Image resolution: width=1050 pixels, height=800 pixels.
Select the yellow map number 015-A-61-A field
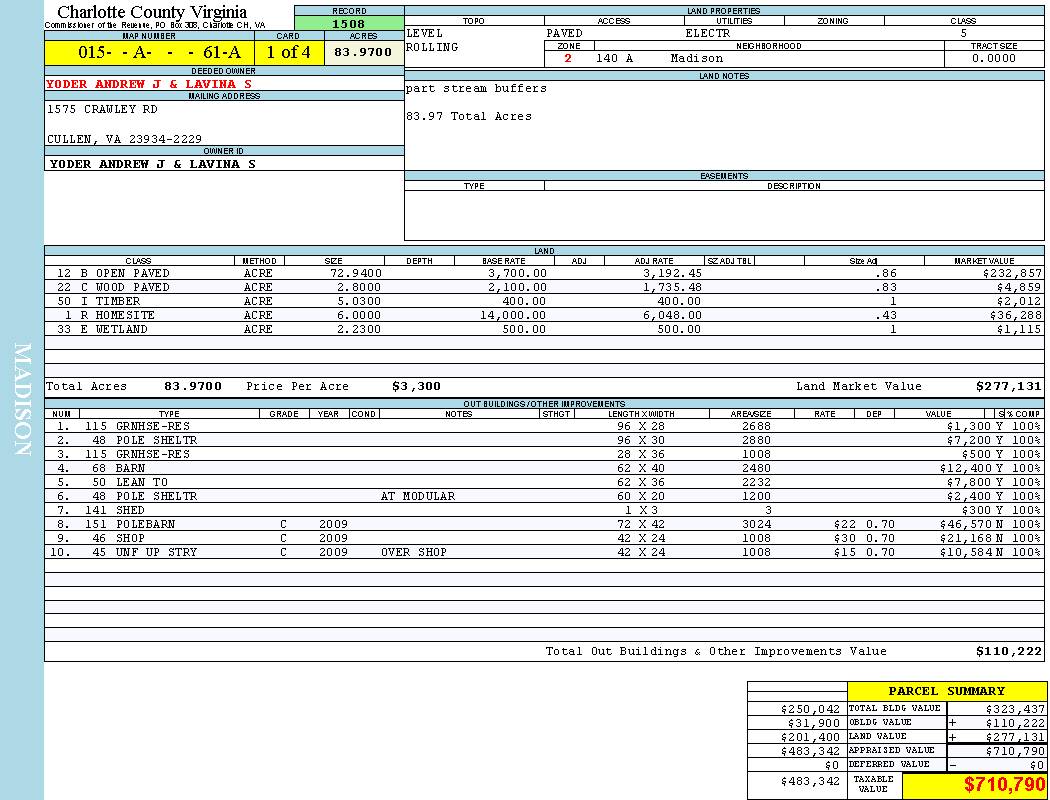[149, 52]
